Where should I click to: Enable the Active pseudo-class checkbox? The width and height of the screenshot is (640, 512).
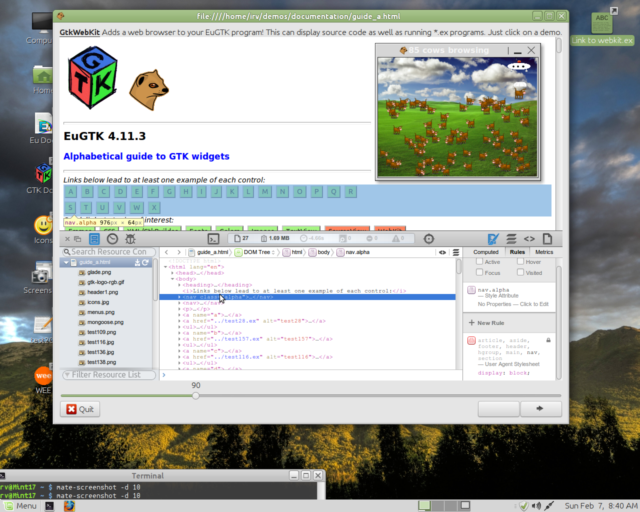(481, 262)
